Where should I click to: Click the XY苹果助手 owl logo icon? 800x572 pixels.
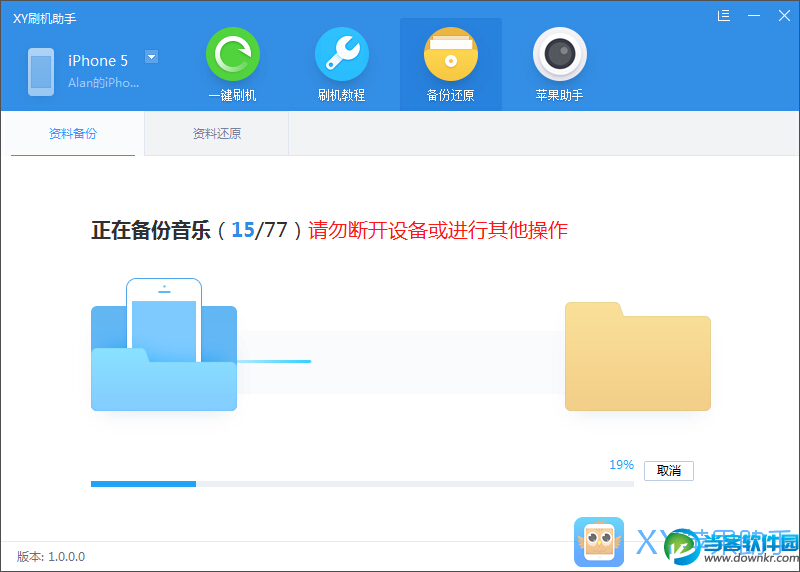[x=599, y=542]
